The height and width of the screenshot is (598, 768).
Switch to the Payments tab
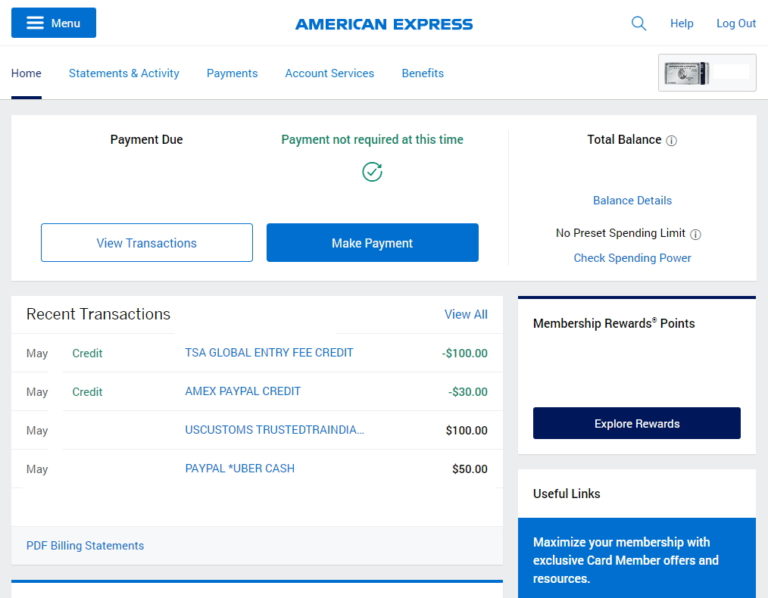[232, 73]
